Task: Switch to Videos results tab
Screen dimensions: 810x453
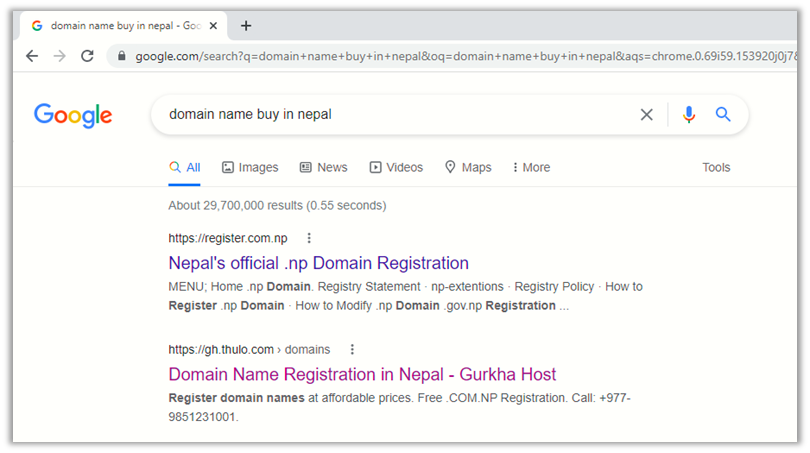Action: pos(396,167)
